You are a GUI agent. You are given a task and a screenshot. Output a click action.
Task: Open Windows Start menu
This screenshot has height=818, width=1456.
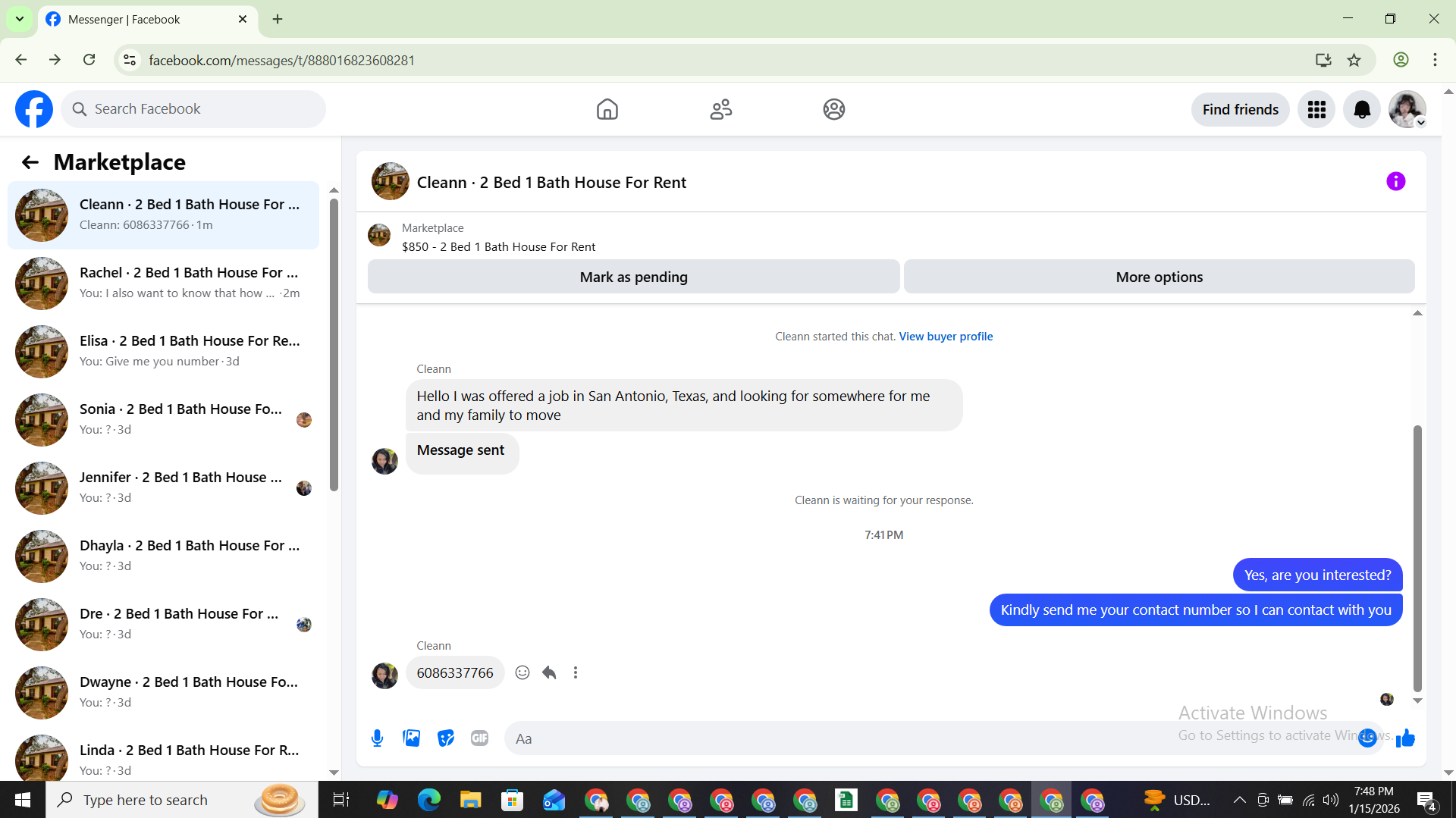click(x=23, y=800)
